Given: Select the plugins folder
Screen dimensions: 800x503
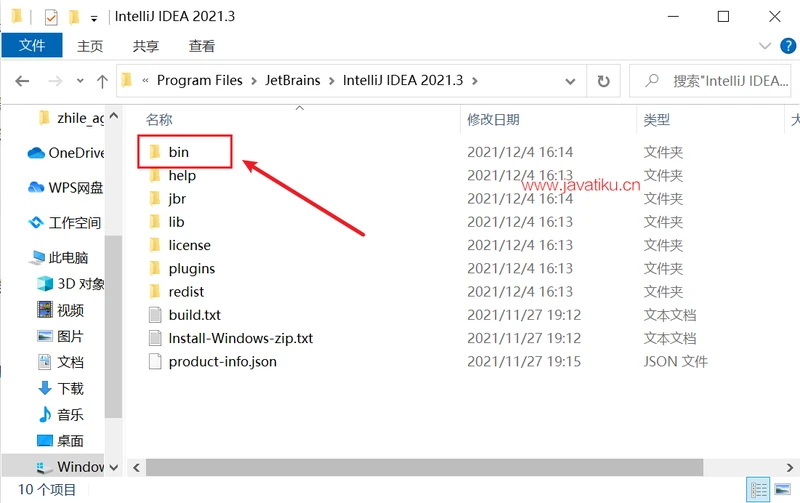Looking at the screenshot, I should point(192,268).
